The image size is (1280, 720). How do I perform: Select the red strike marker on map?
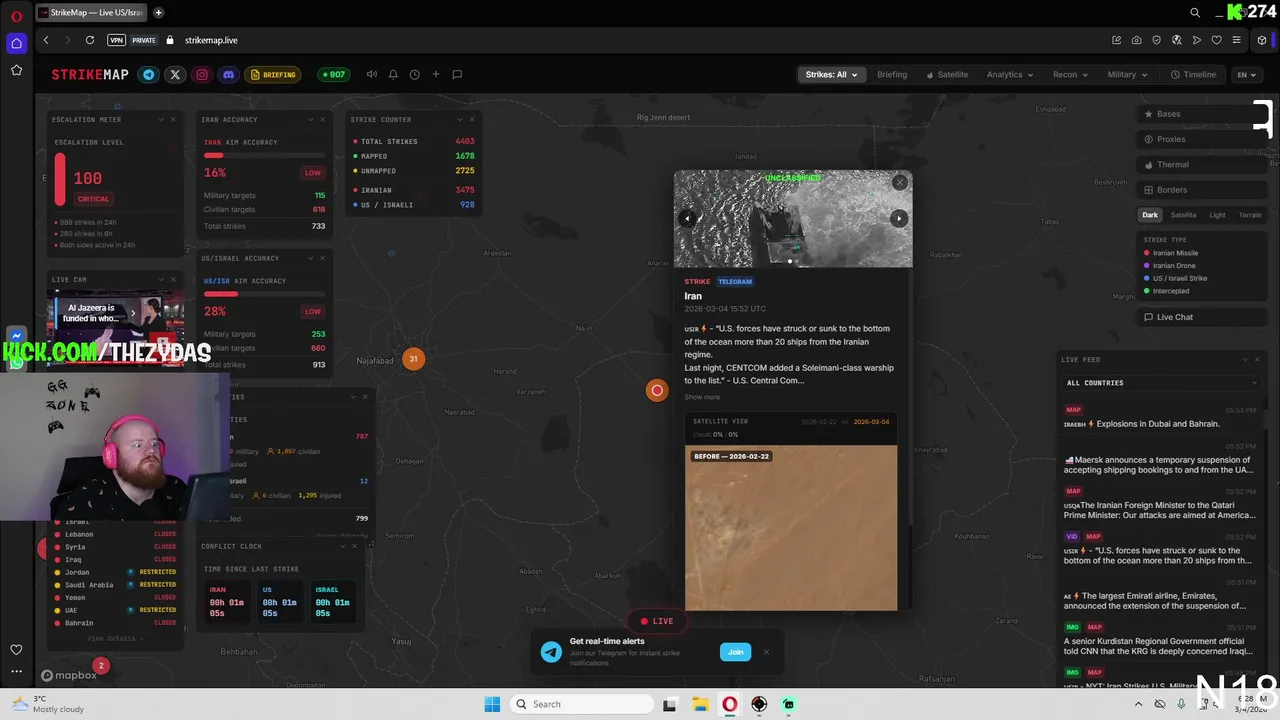[657, 391]
